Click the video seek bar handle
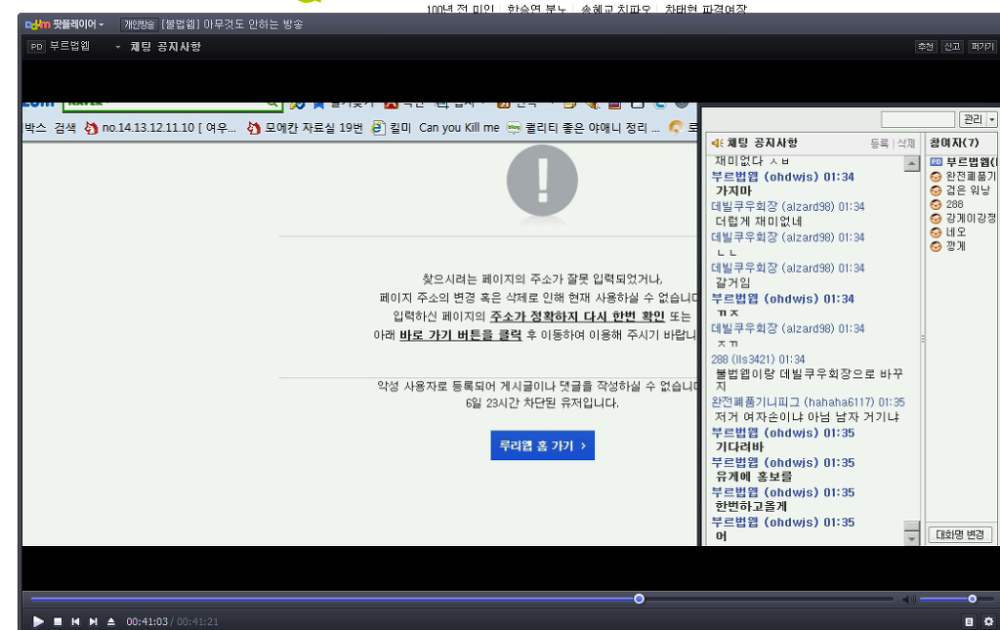 tap(639, 599)
